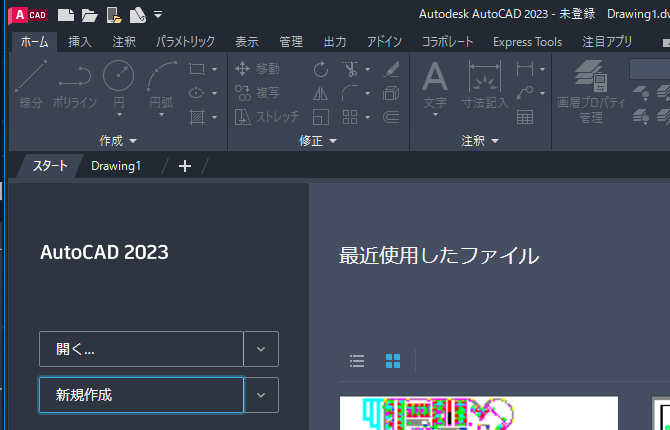Expand the 作成 panel title
This screenshot has width=670, height=430.
118,141
